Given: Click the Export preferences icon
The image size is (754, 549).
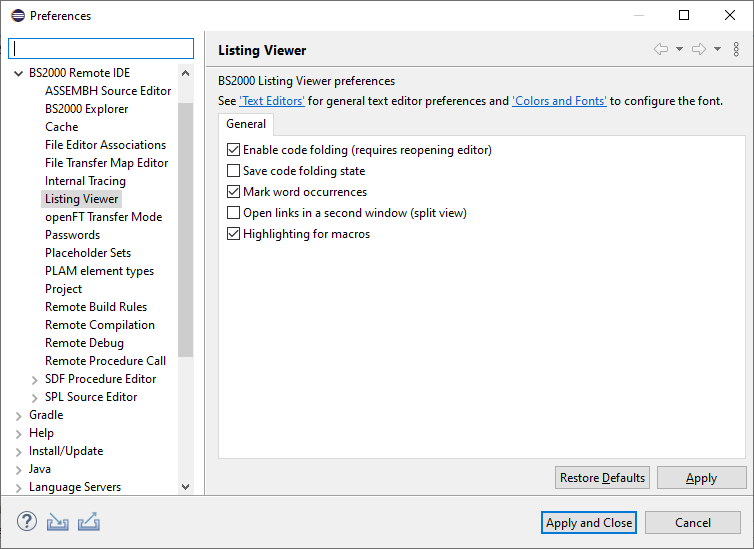Looking at the screenshot, I should (x=89, y=522).
